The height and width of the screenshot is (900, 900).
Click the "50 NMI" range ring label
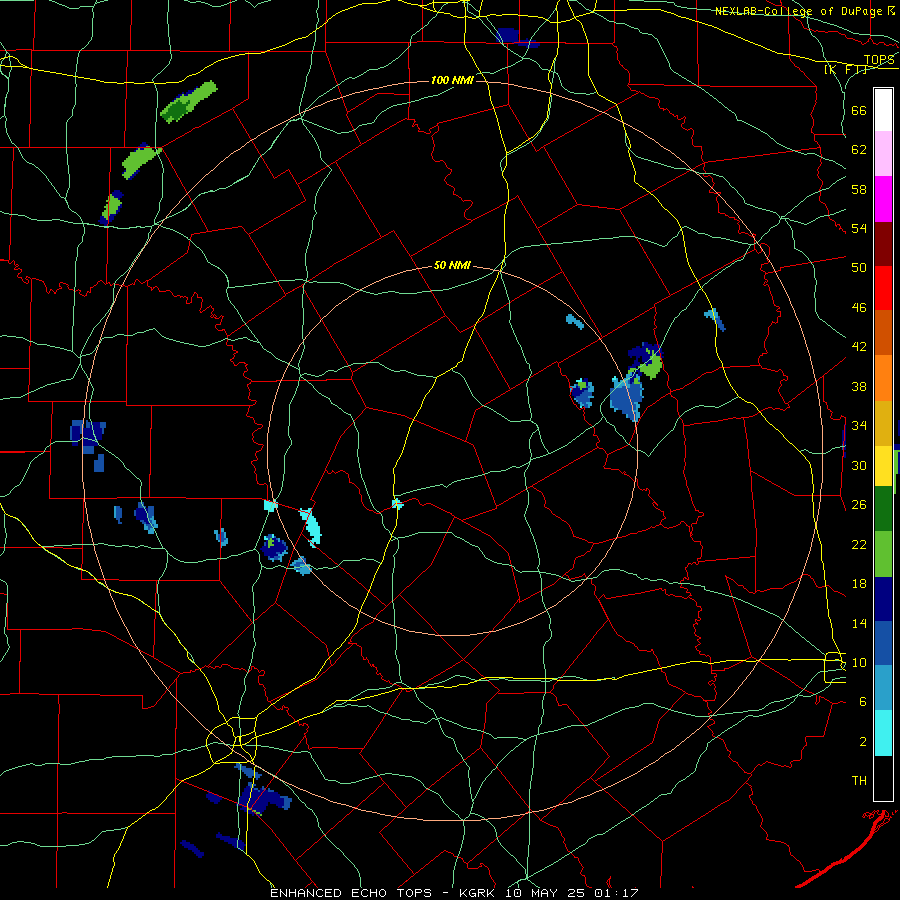452,265
